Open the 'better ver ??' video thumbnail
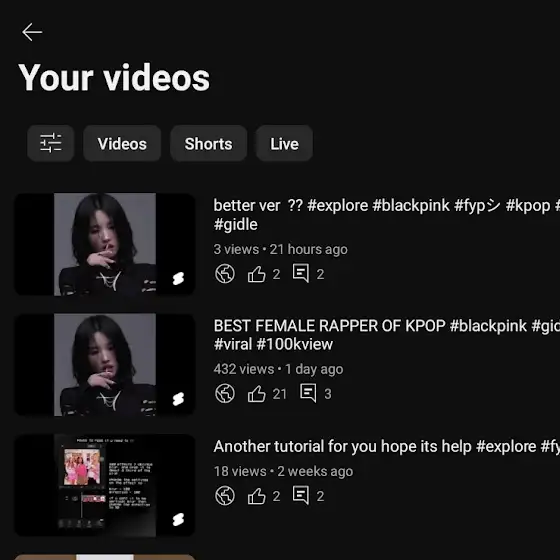Viewport: 560px width, 560px height. pos(105,244)
